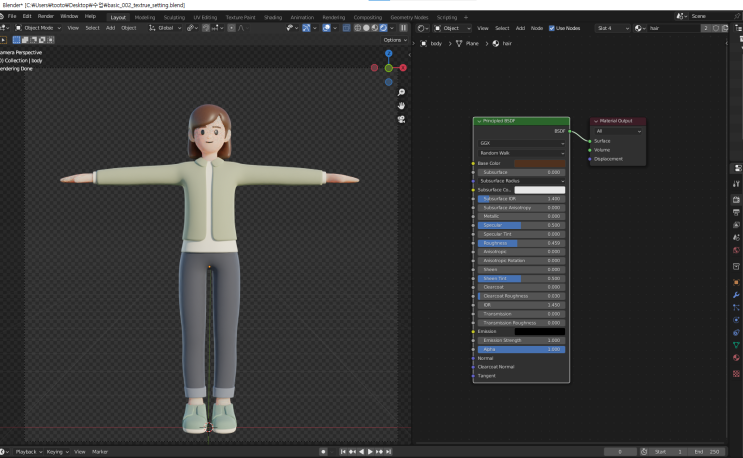Open the Physics properties tab

click(x=736, y=320)
